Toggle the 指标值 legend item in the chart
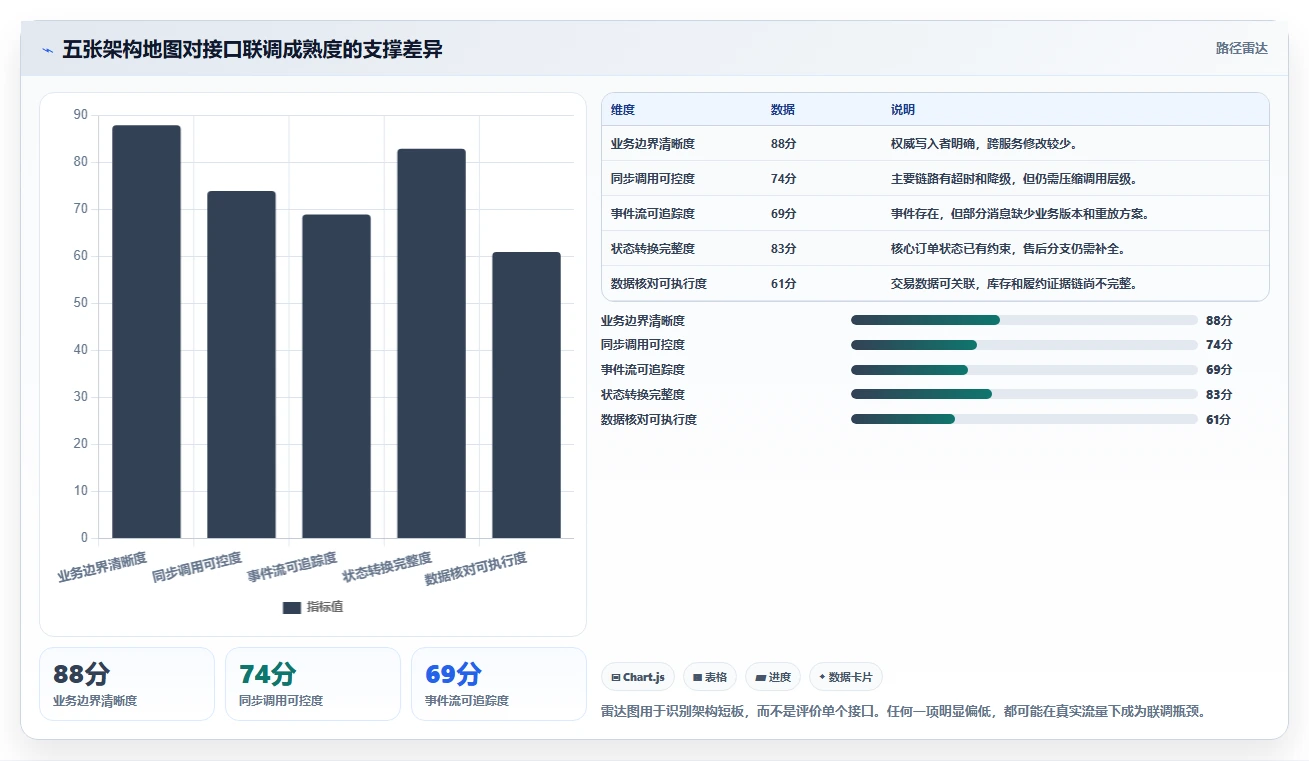The width and height of the screenshot is (1309, 761). (313, 607)
